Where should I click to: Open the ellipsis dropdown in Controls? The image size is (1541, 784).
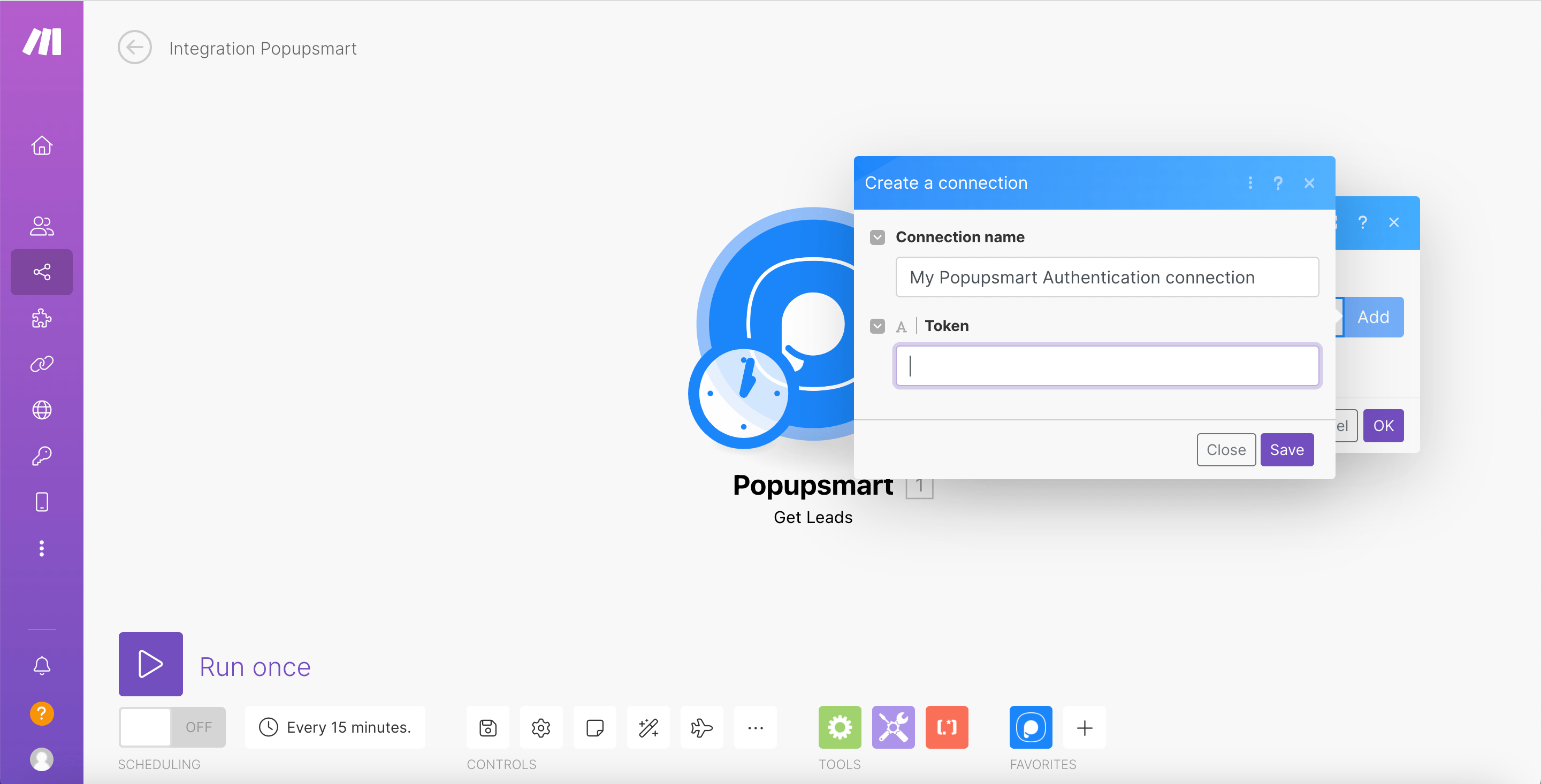point(755,727)
